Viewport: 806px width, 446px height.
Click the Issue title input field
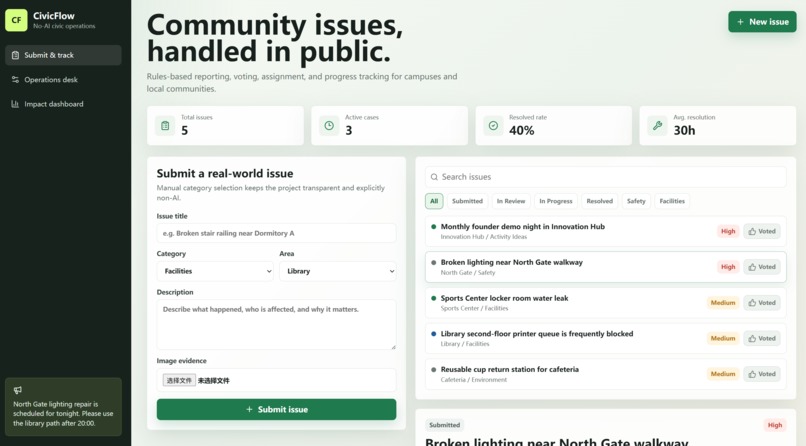(277, 233)
